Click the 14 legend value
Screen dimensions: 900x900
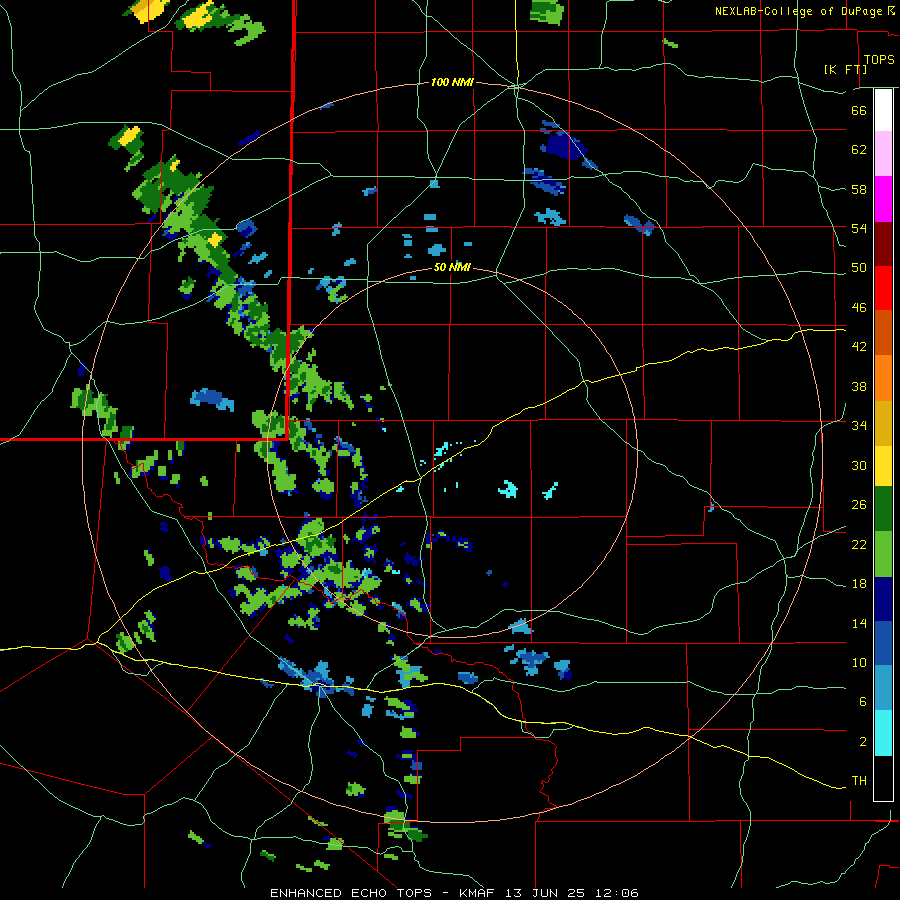(x=859, y=623)
